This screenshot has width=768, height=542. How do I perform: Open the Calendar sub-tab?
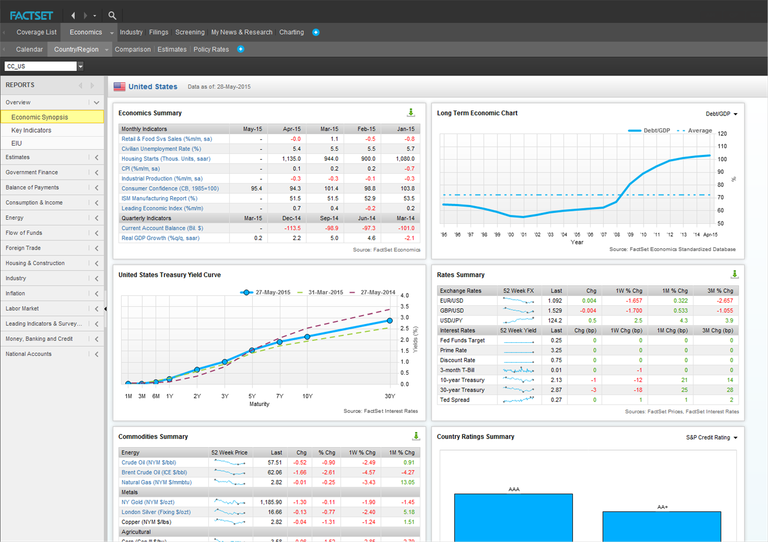[29, 49]
